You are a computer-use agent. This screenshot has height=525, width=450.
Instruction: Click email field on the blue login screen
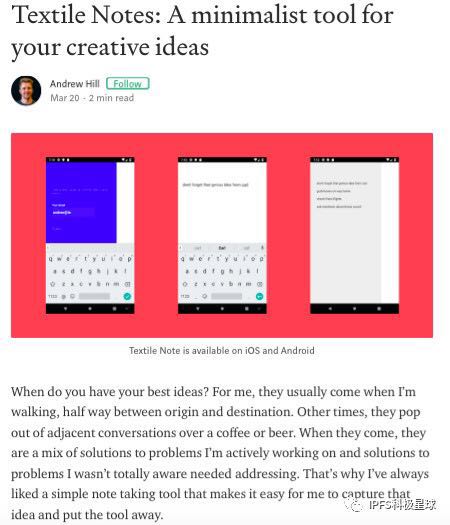(x=73, y=213)
